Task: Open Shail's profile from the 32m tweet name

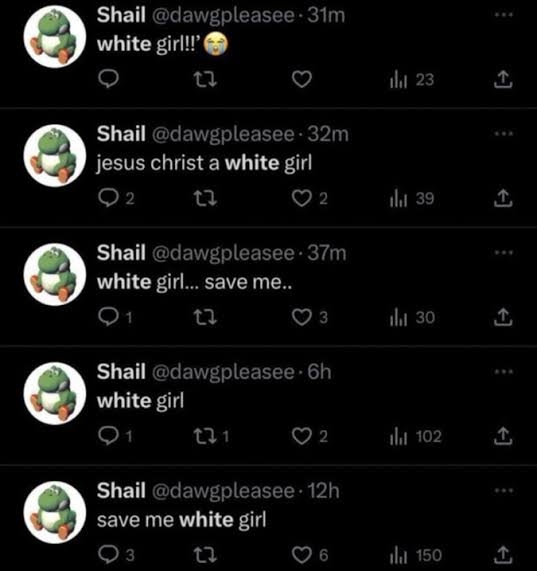Action: coord(121,134)
